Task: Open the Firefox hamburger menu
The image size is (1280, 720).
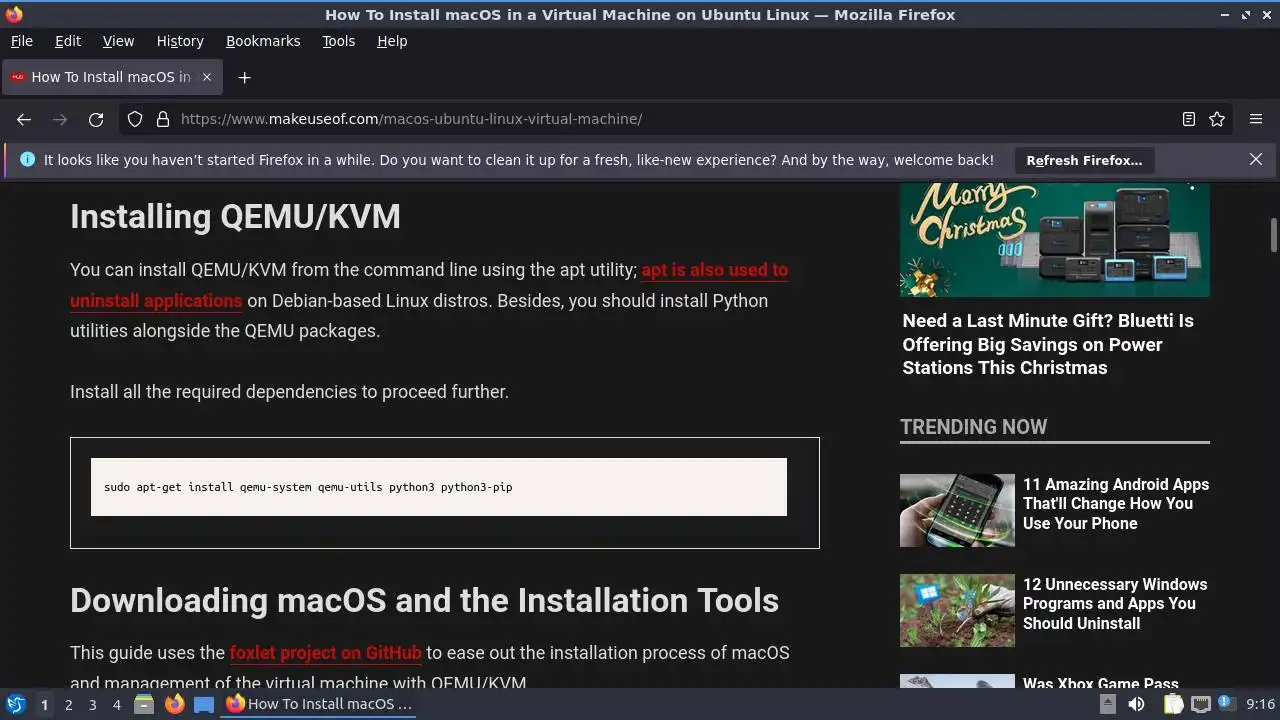Action: point(1256,119)
